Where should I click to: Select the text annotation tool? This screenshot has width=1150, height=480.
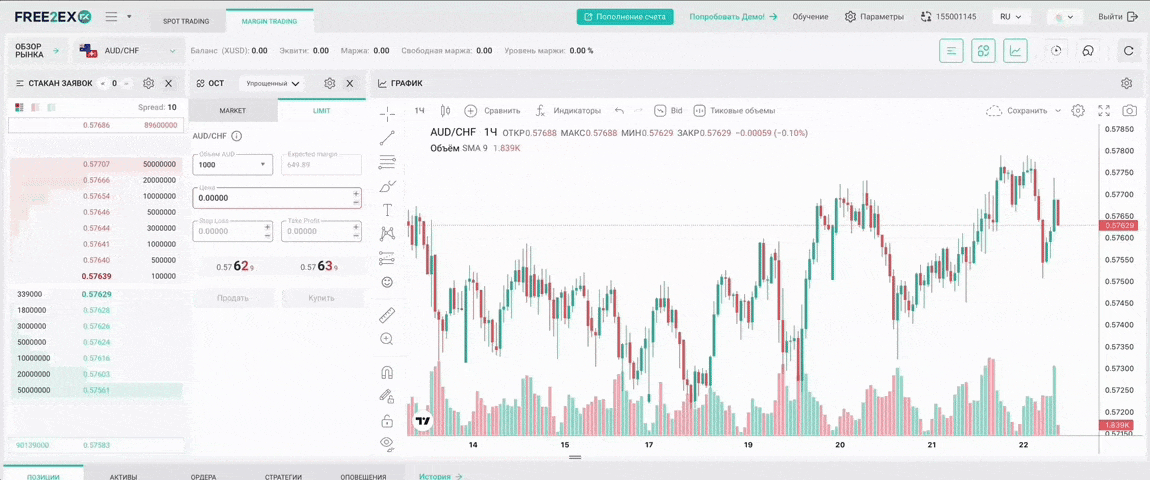(x=387, y=210)
